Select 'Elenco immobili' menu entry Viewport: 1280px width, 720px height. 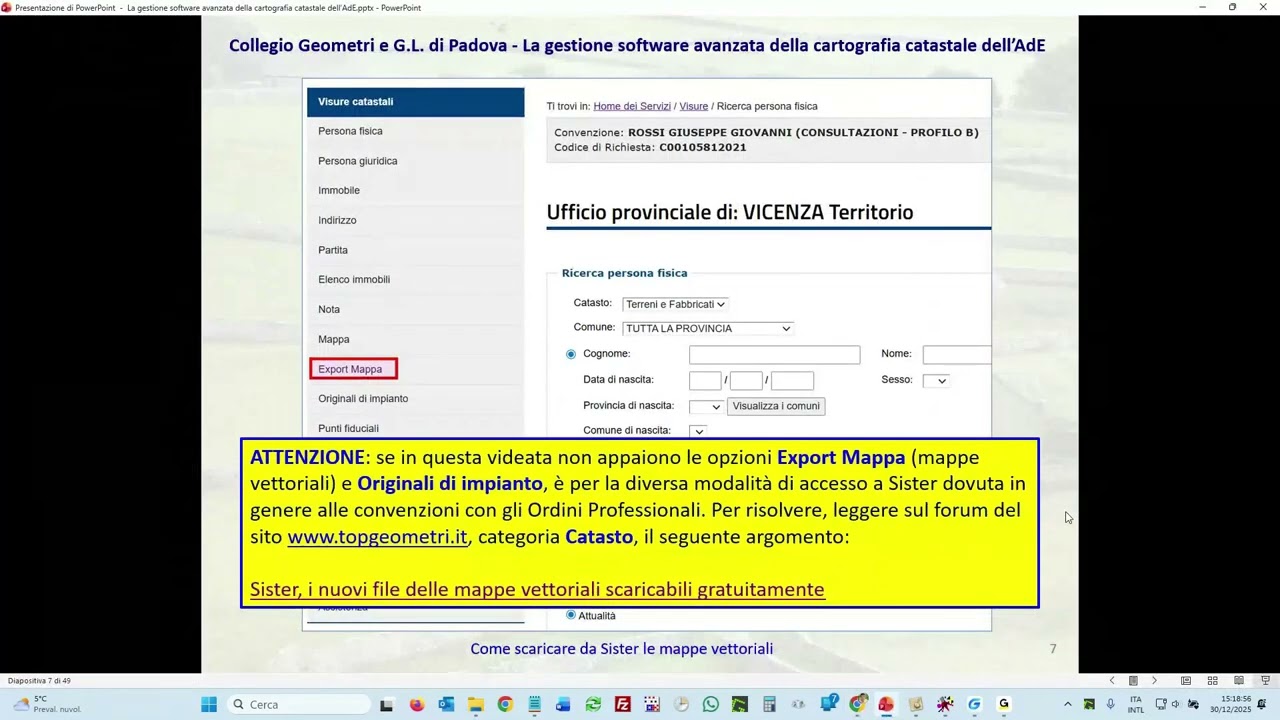(x=354, y=279)
